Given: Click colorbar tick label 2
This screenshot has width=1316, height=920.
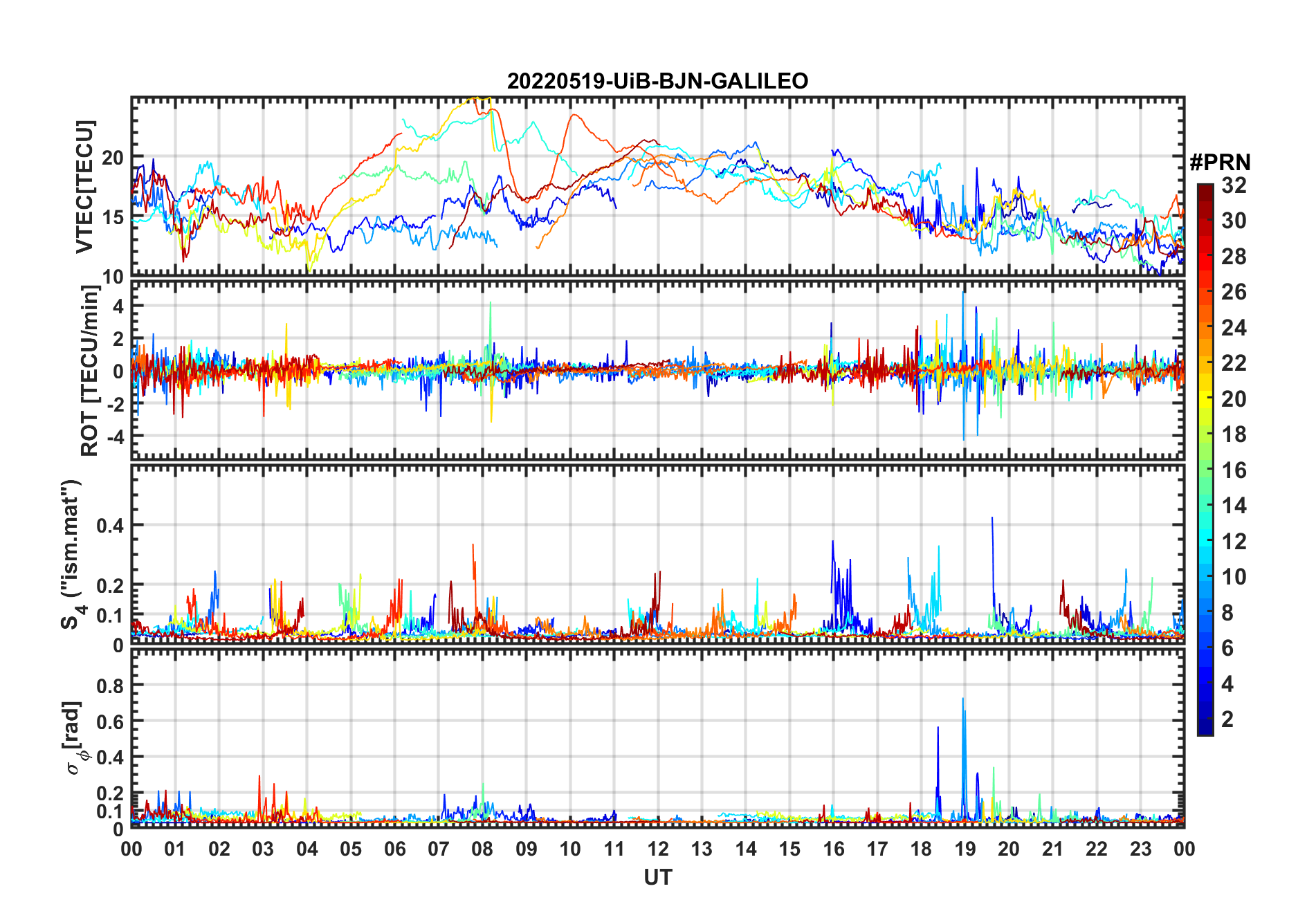Looking at the screenshot, I should 1227,719.
